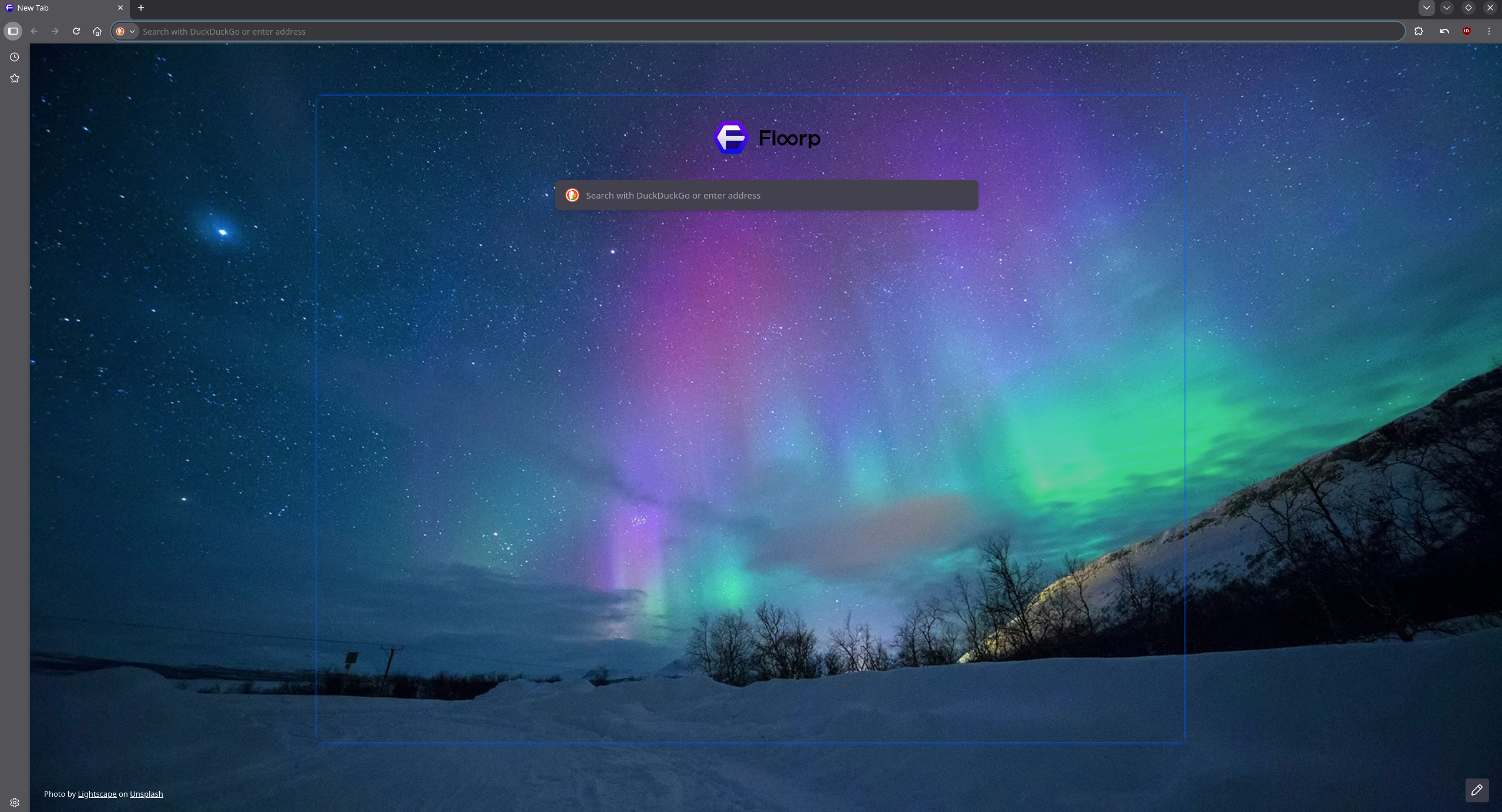Open the list all tabs dropdown

(1426, 8)
